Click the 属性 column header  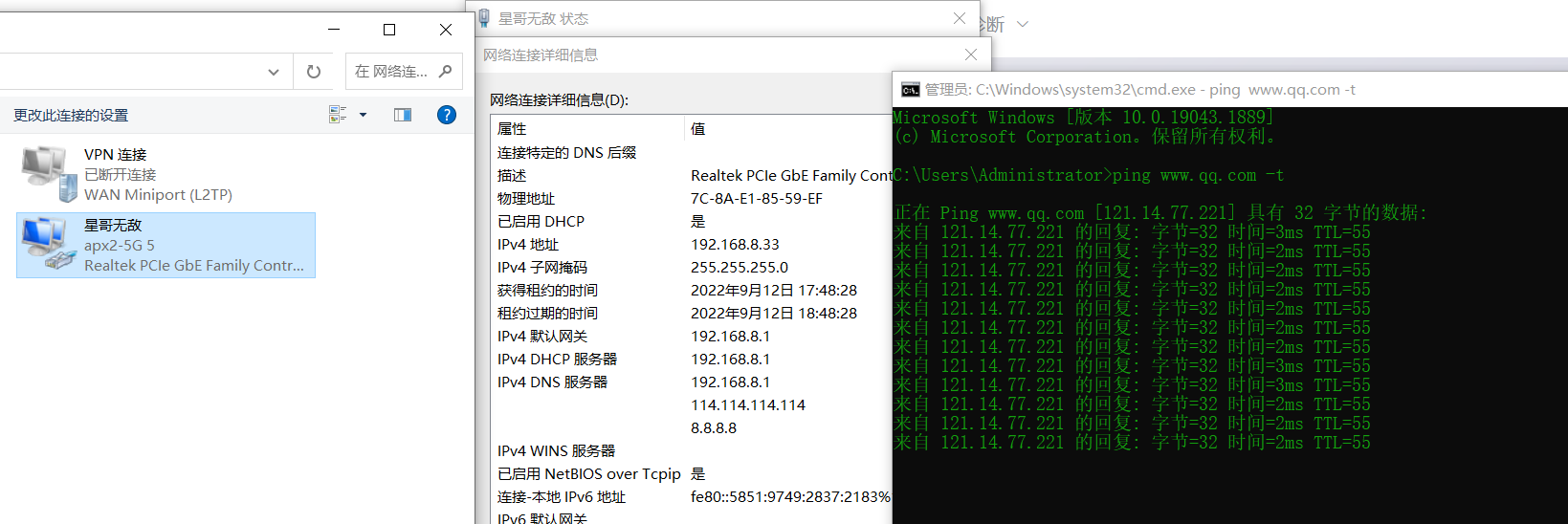(x=512, y=129)
